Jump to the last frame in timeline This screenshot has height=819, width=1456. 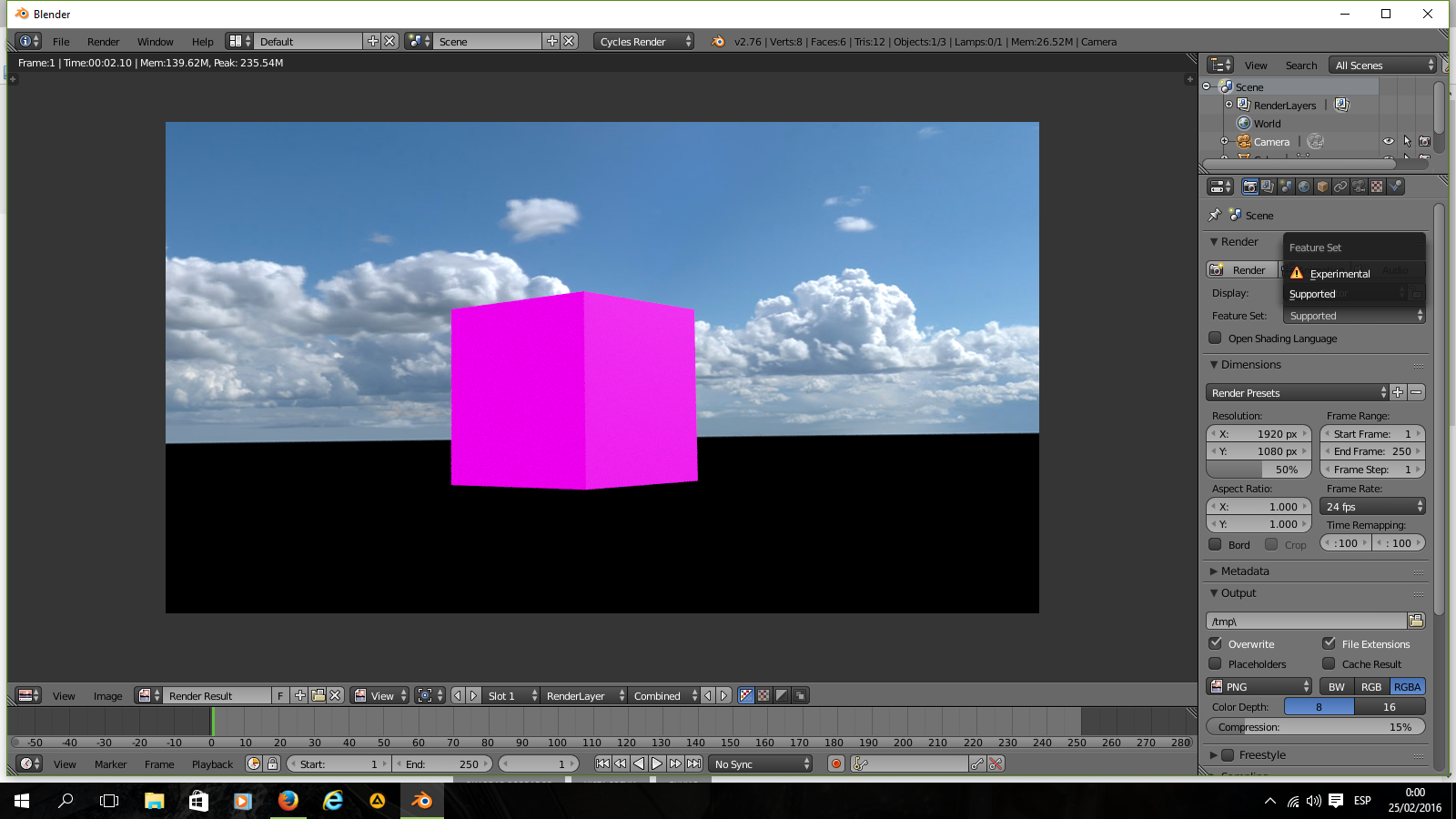pyautogui.click(x=694, y=764)
